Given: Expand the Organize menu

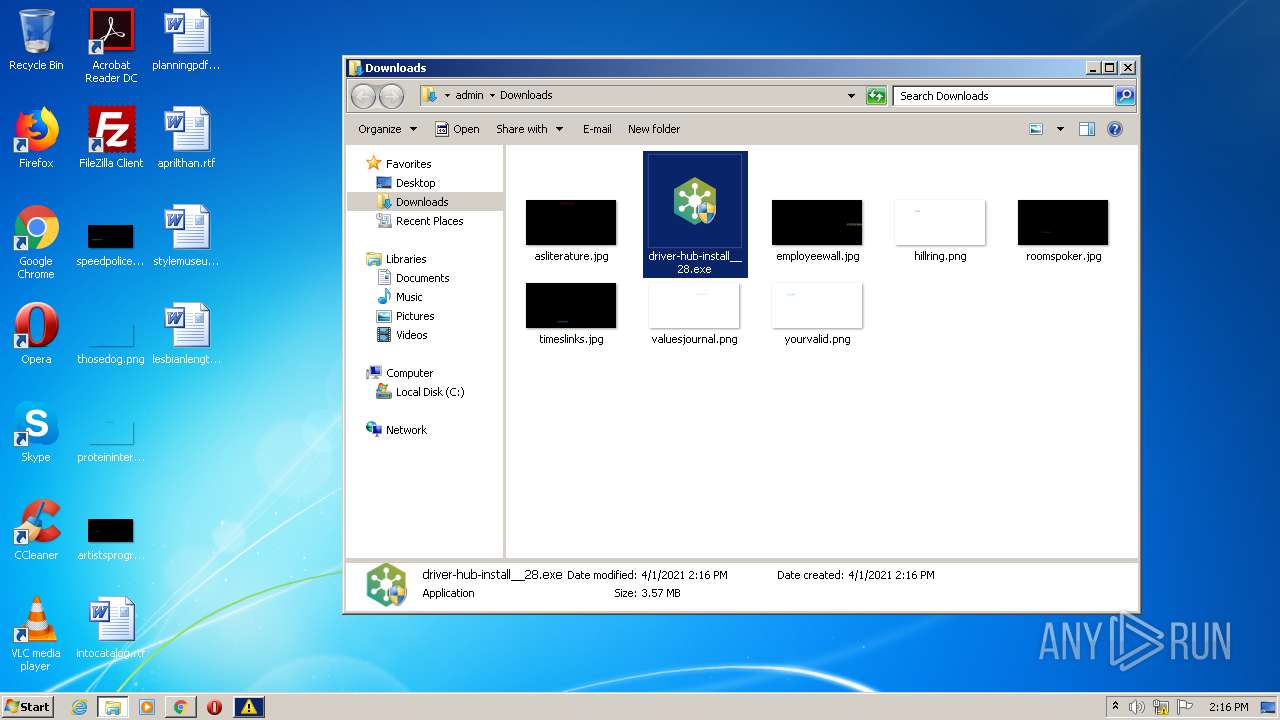Looking at the screenshot, I should point(387,129).
